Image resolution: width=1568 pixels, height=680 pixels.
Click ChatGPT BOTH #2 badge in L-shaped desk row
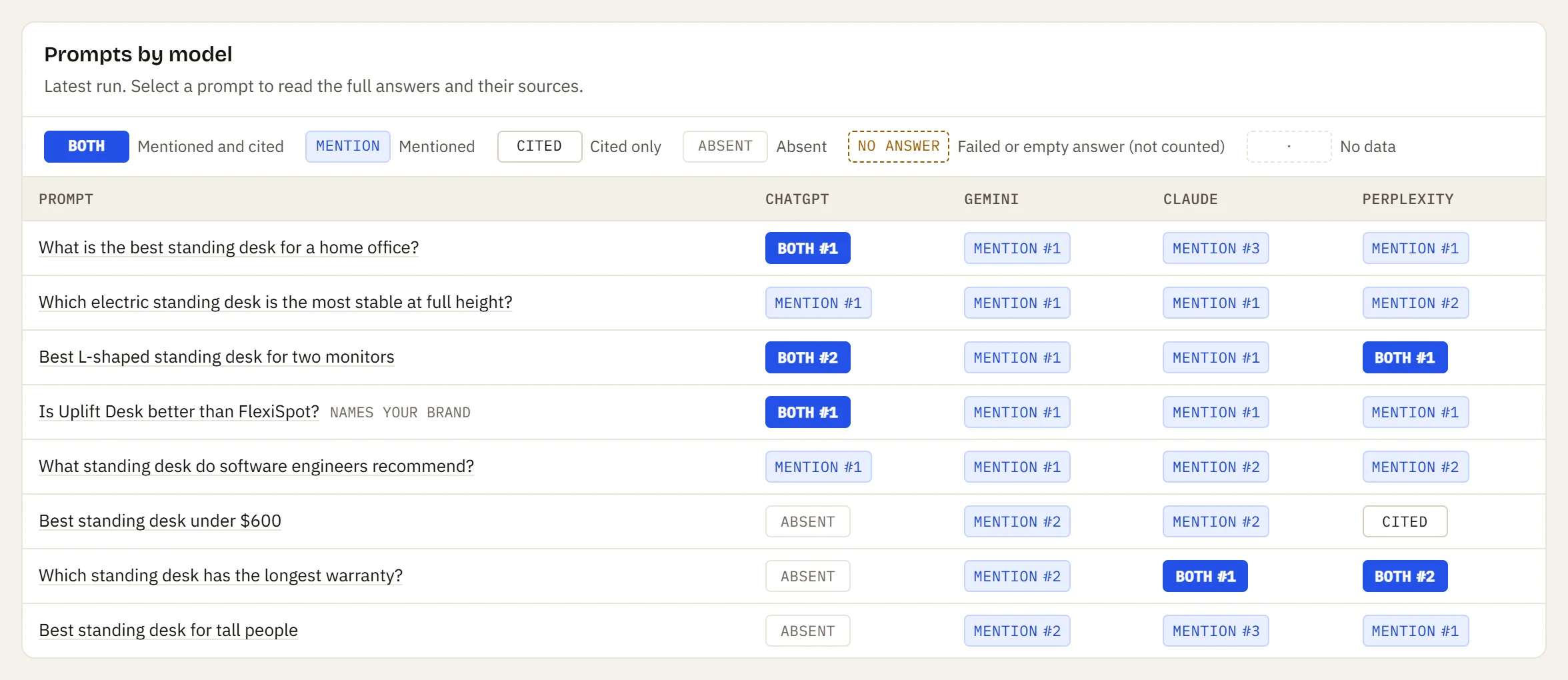pyautogui.click(x=807, y=357)
